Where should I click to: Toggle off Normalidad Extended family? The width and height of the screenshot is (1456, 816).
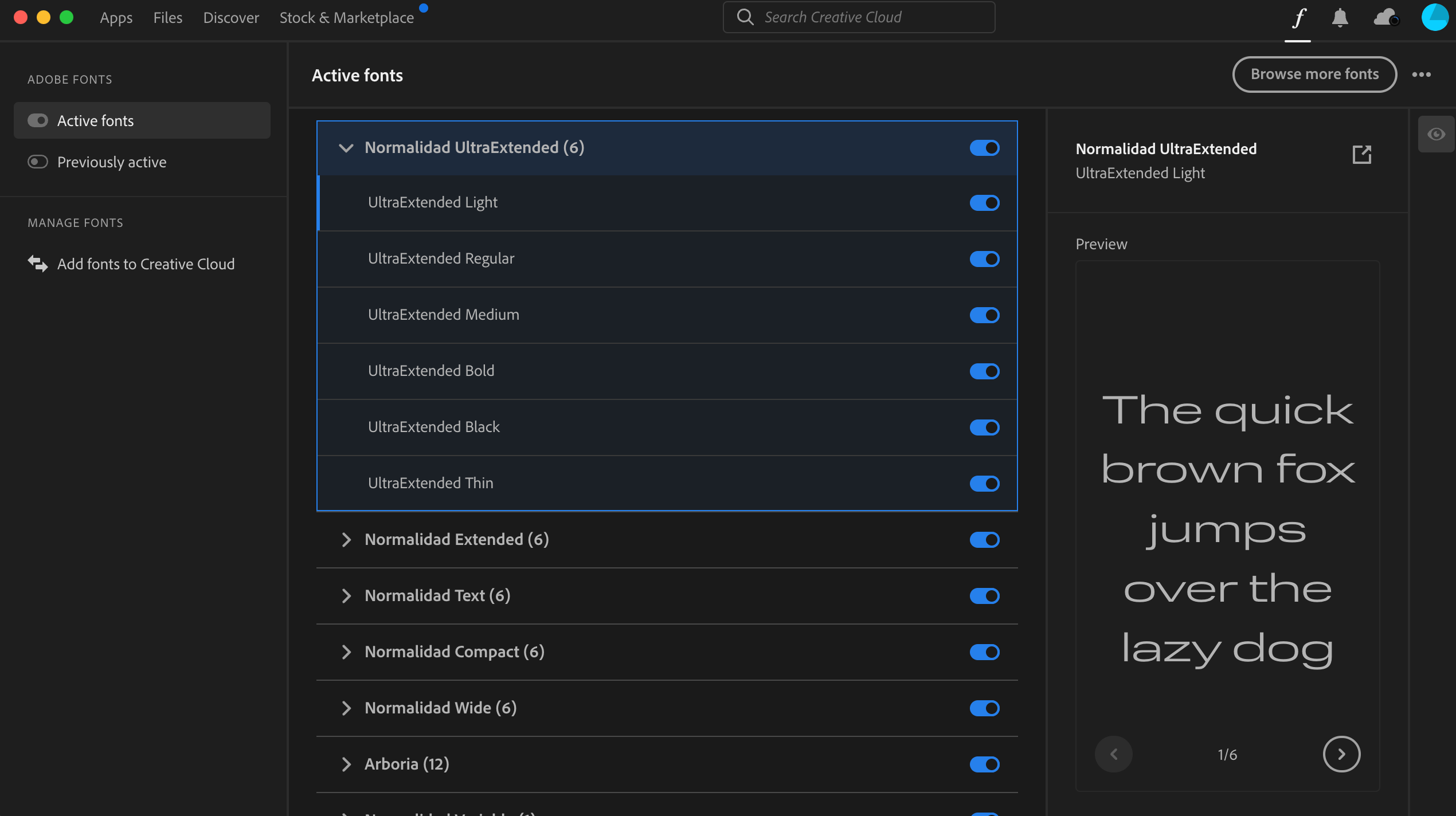coord(985,539)
